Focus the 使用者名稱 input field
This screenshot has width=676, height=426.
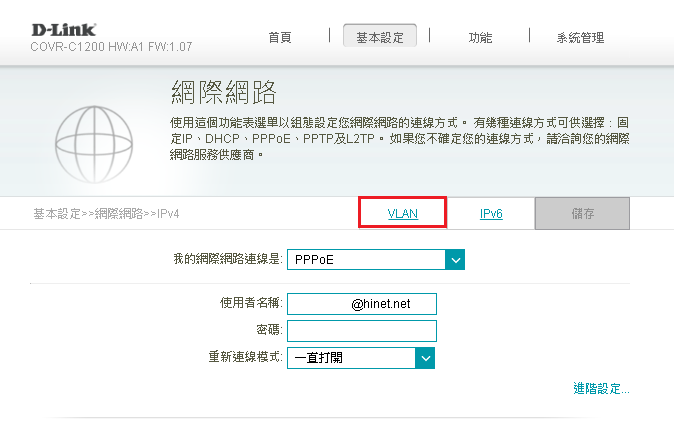[x=362, y=303]
